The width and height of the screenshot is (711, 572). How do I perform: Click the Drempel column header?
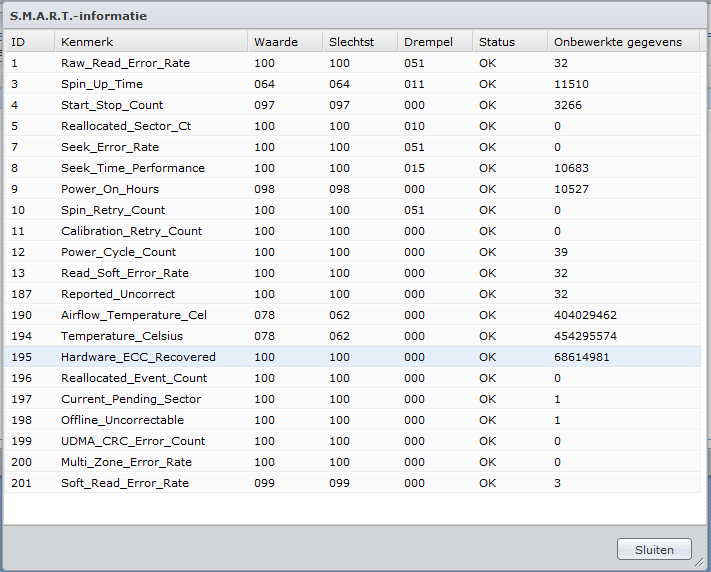434,42
